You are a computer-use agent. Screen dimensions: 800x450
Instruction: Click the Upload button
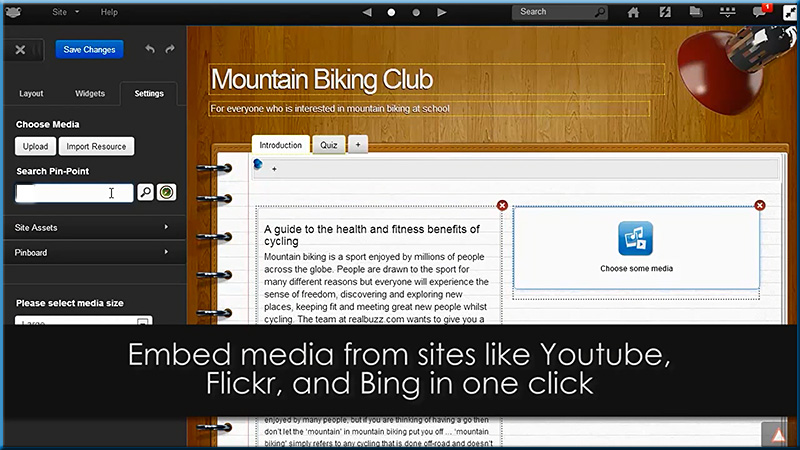point(35,146)
